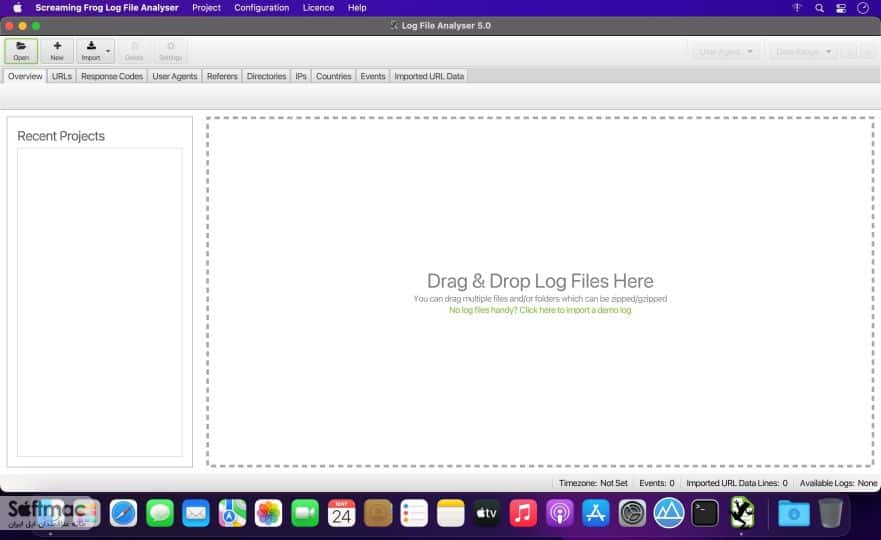Open a project with the Open toolbar button

tap(21, 51)
